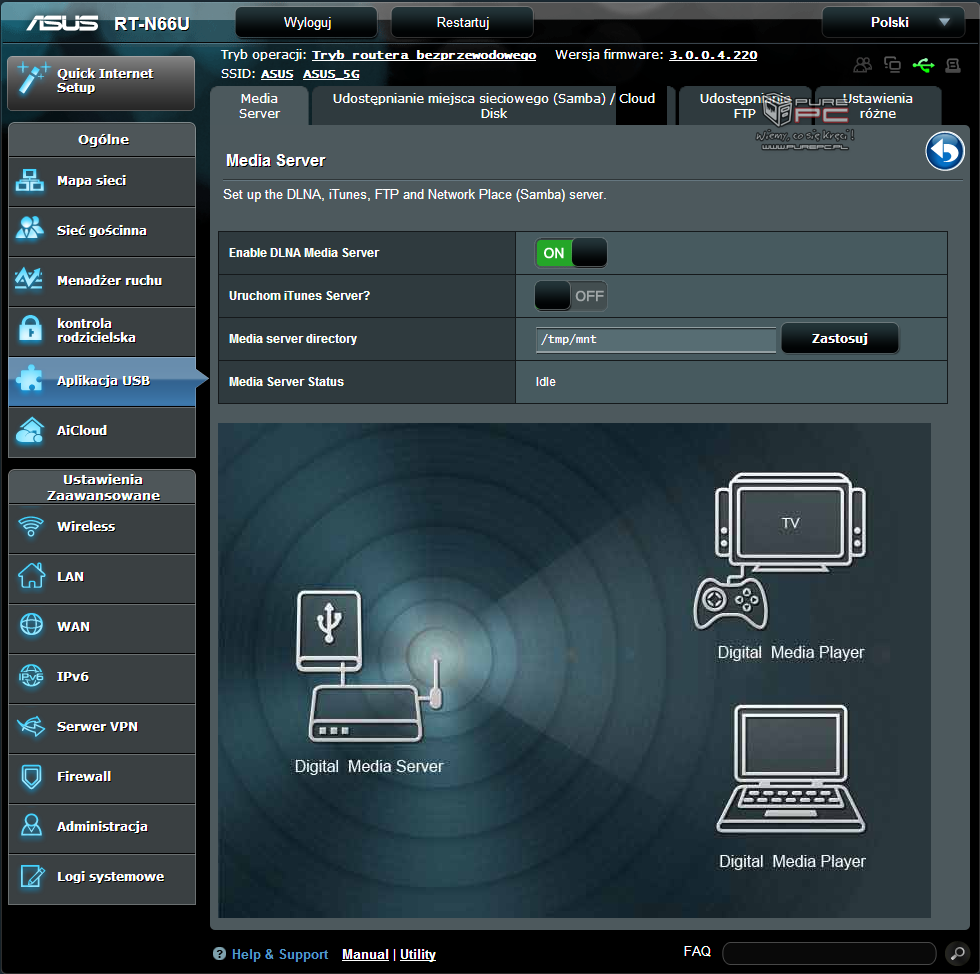Image resolution: width=980 pixels, height=974 pixels.
Task: Click the Zastosuj button
Action: point(839,338)
